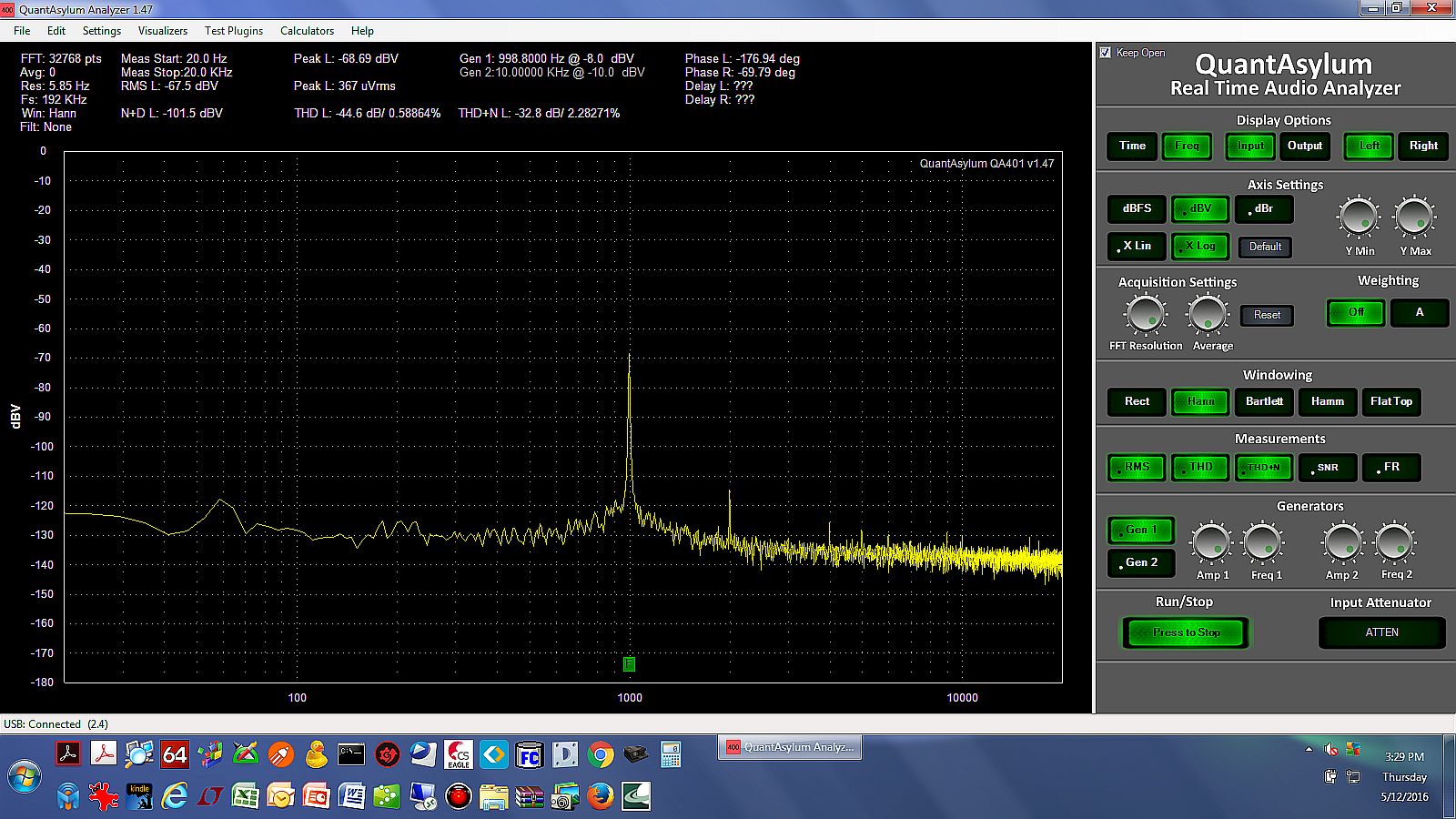Switch X axis to linear scale
This screenshot has height=819, width=1456.
[1137, 247]
